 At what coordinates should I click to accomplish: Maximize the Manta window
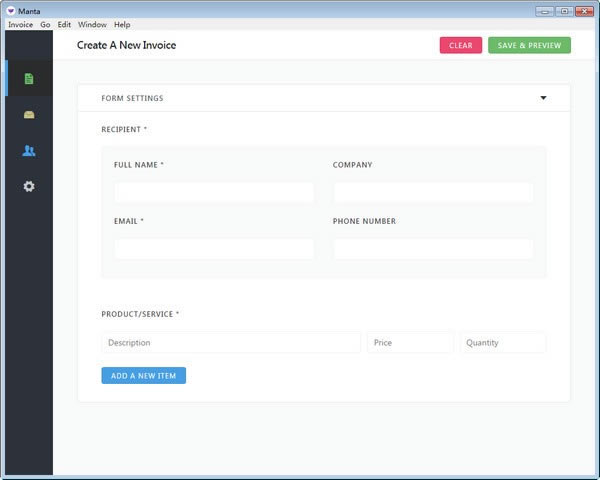pyautogui.click(x=564, y=11)
